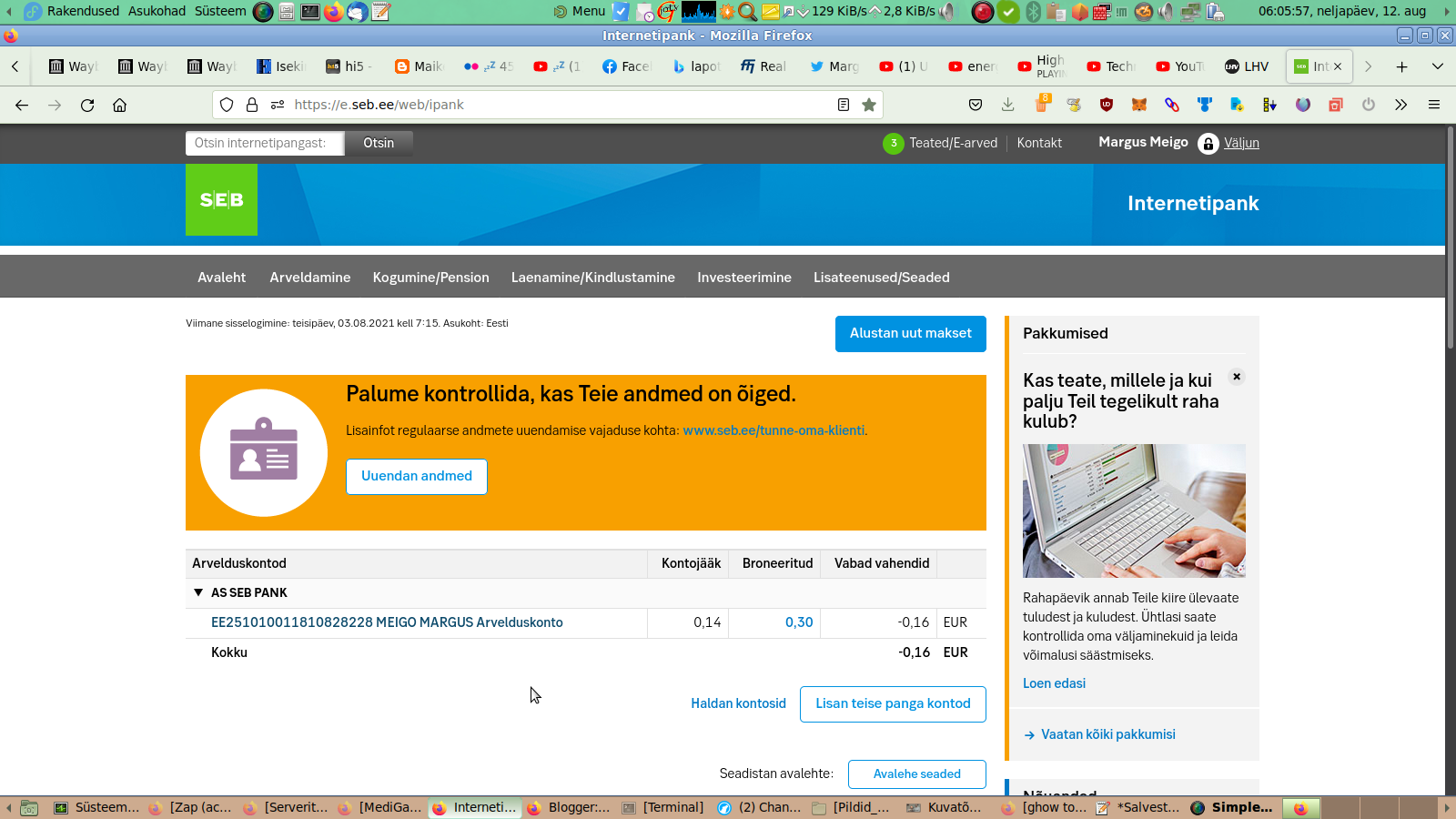Click the internet bank search field

(265, 143)
